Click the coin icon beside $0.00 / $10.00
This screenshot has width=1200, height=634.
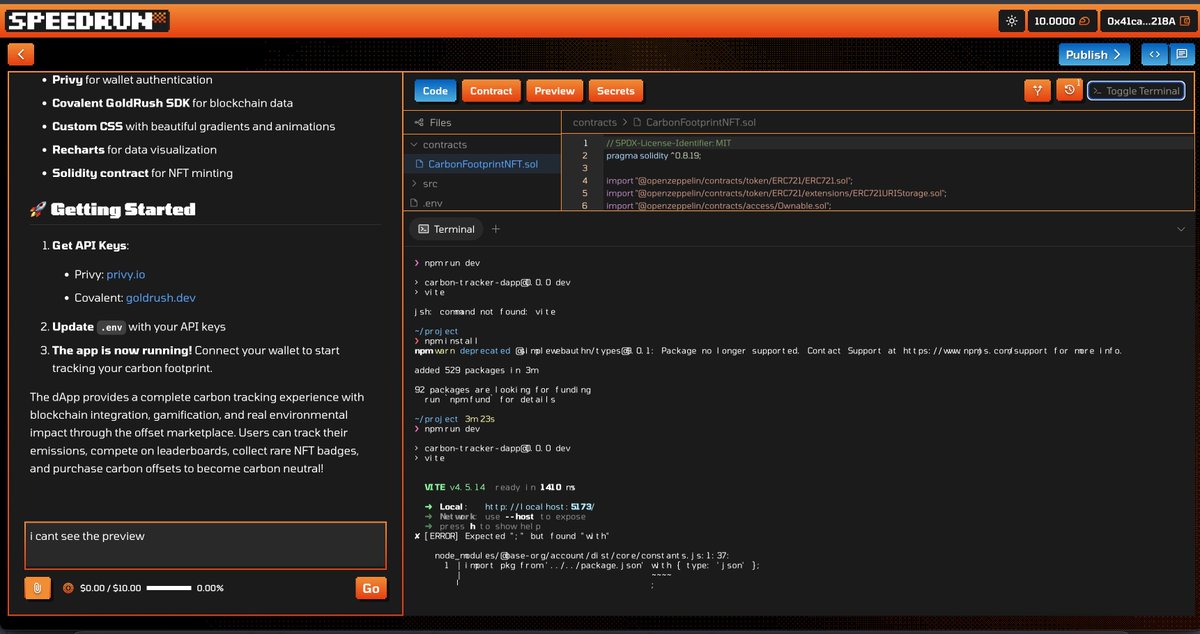(x=68, y=588)
